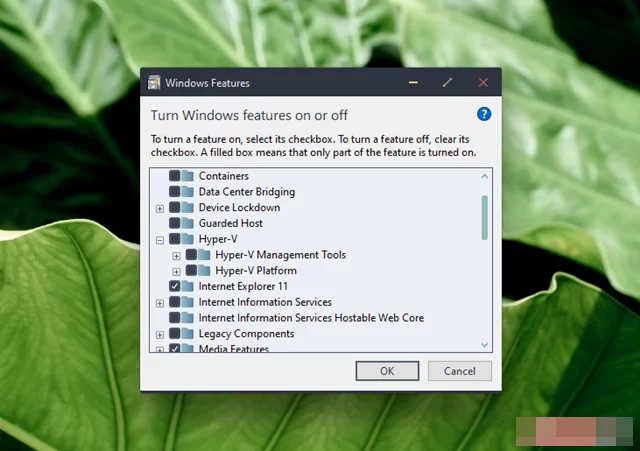640x451 pixels.
Task: Click the folder icon beside Data Center Bridging
Action: click(x=189, y=192)
